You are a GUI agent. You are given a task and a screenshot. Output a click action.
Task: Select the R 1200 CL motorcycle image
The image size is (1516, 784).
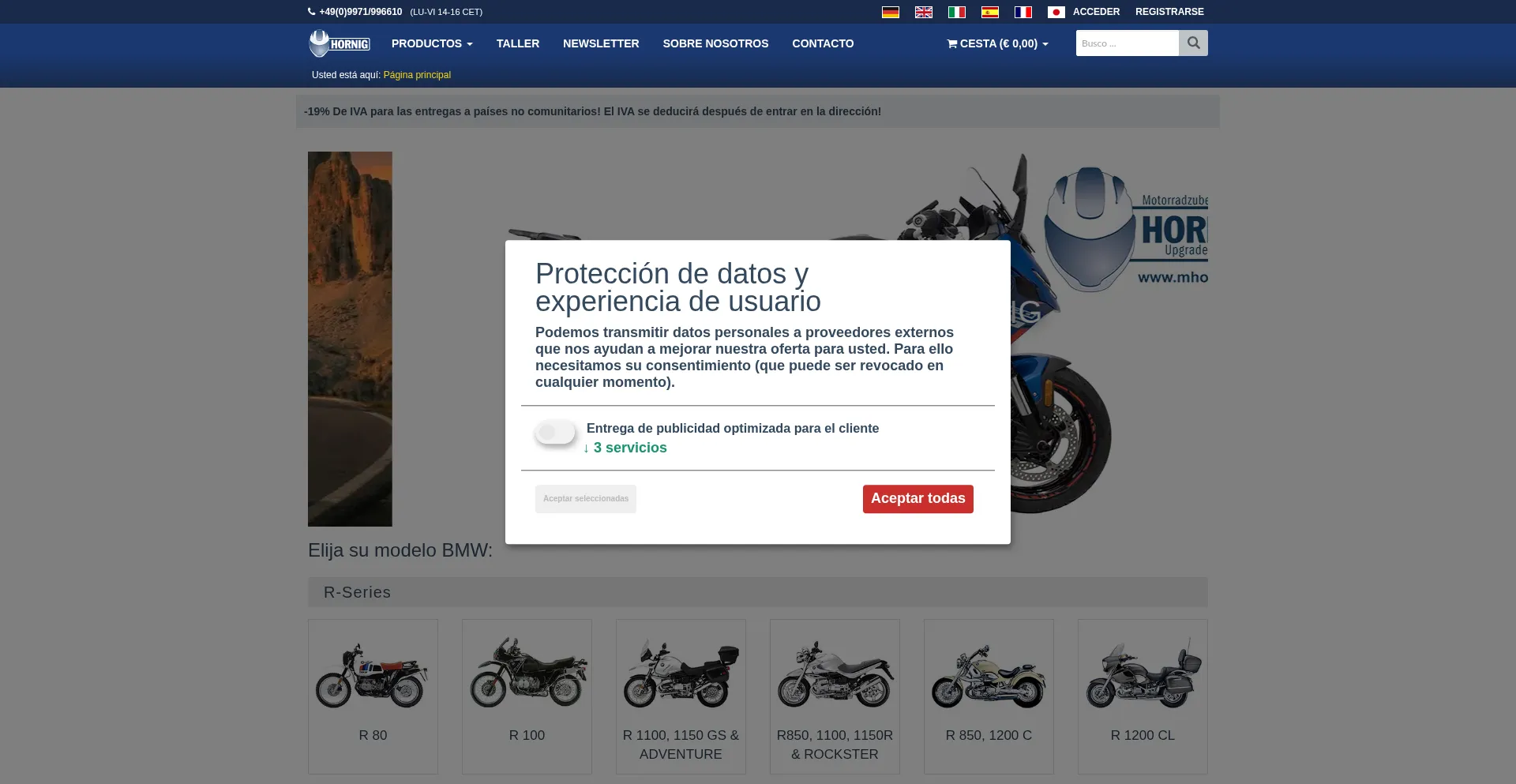tap(1143, 673)
